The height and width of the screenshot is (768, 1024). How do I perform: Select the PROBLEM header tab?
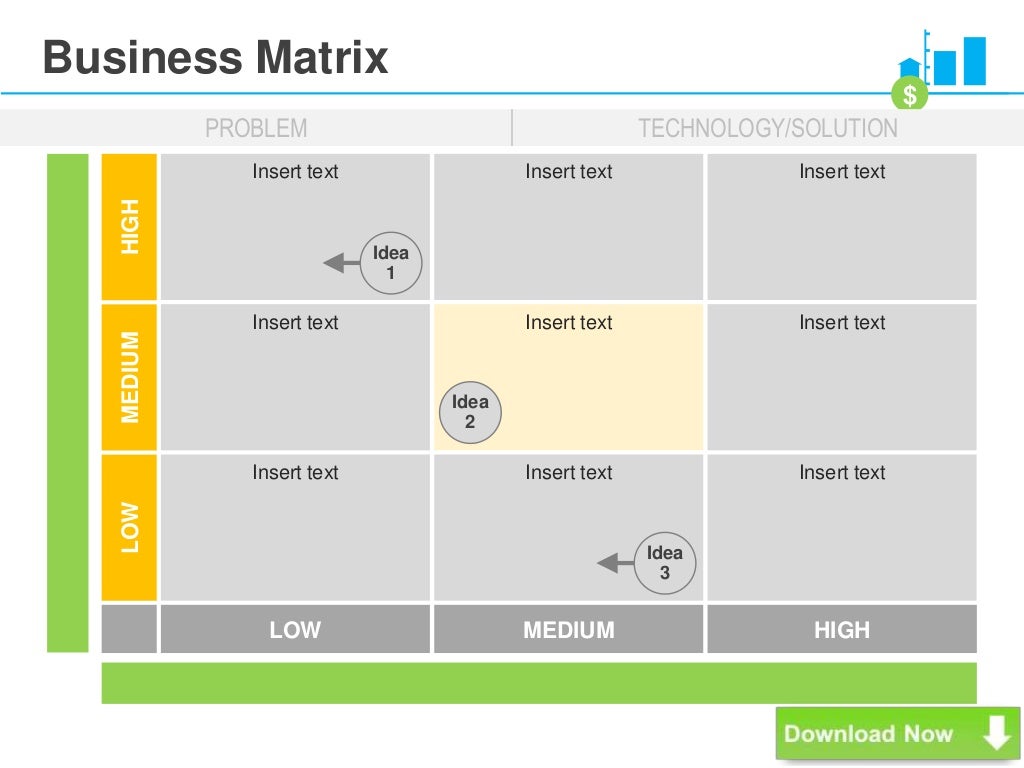pos(256,128)
